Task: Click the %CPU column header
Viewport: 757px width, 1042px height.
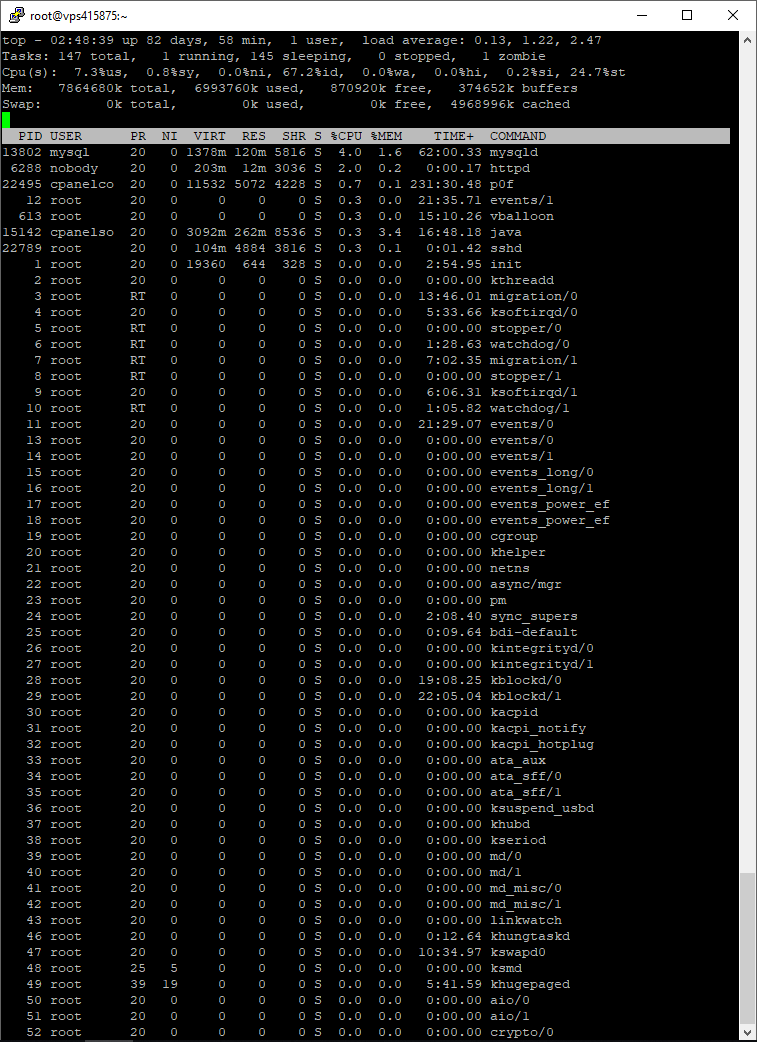Action: (x=346, y=136)
